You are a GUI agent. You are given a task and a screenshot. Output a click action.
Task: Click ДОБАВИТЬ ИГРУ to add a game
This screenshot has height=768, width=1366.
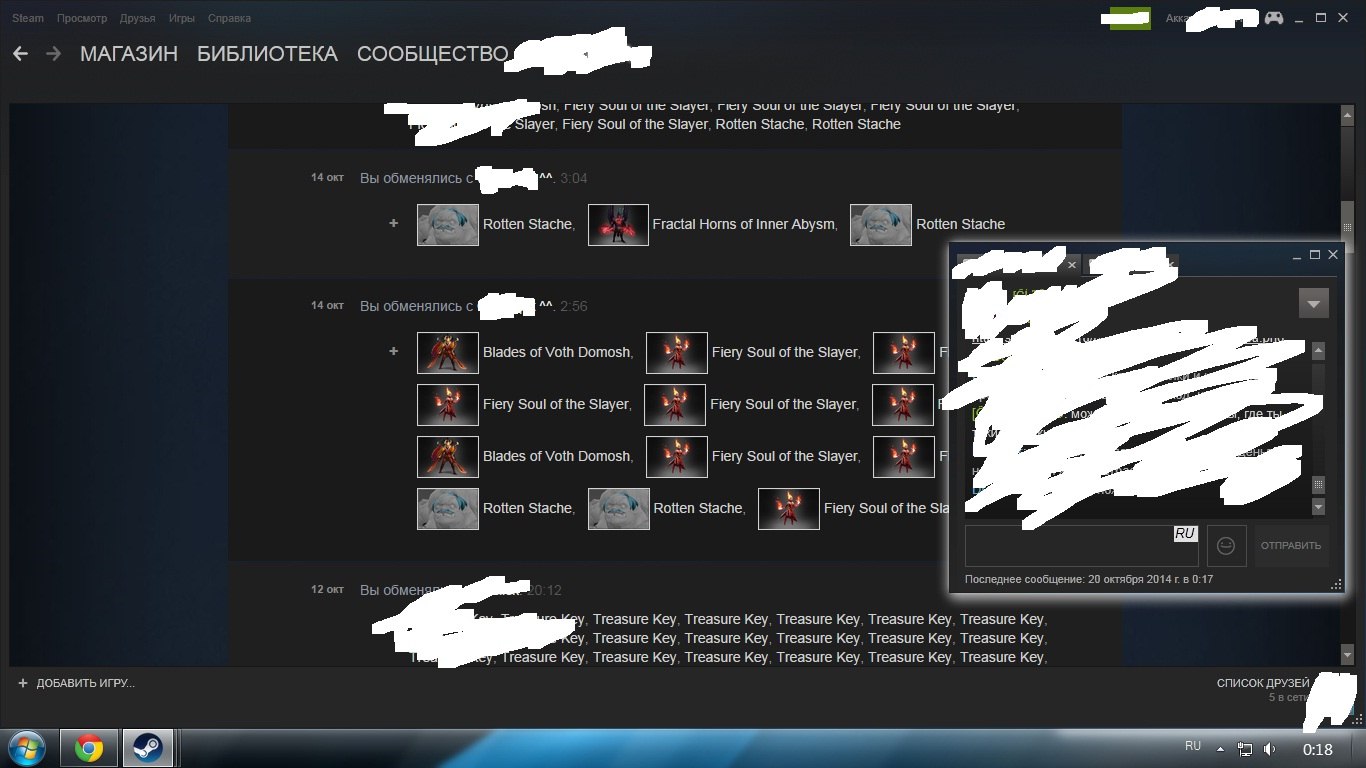(76, 683)
